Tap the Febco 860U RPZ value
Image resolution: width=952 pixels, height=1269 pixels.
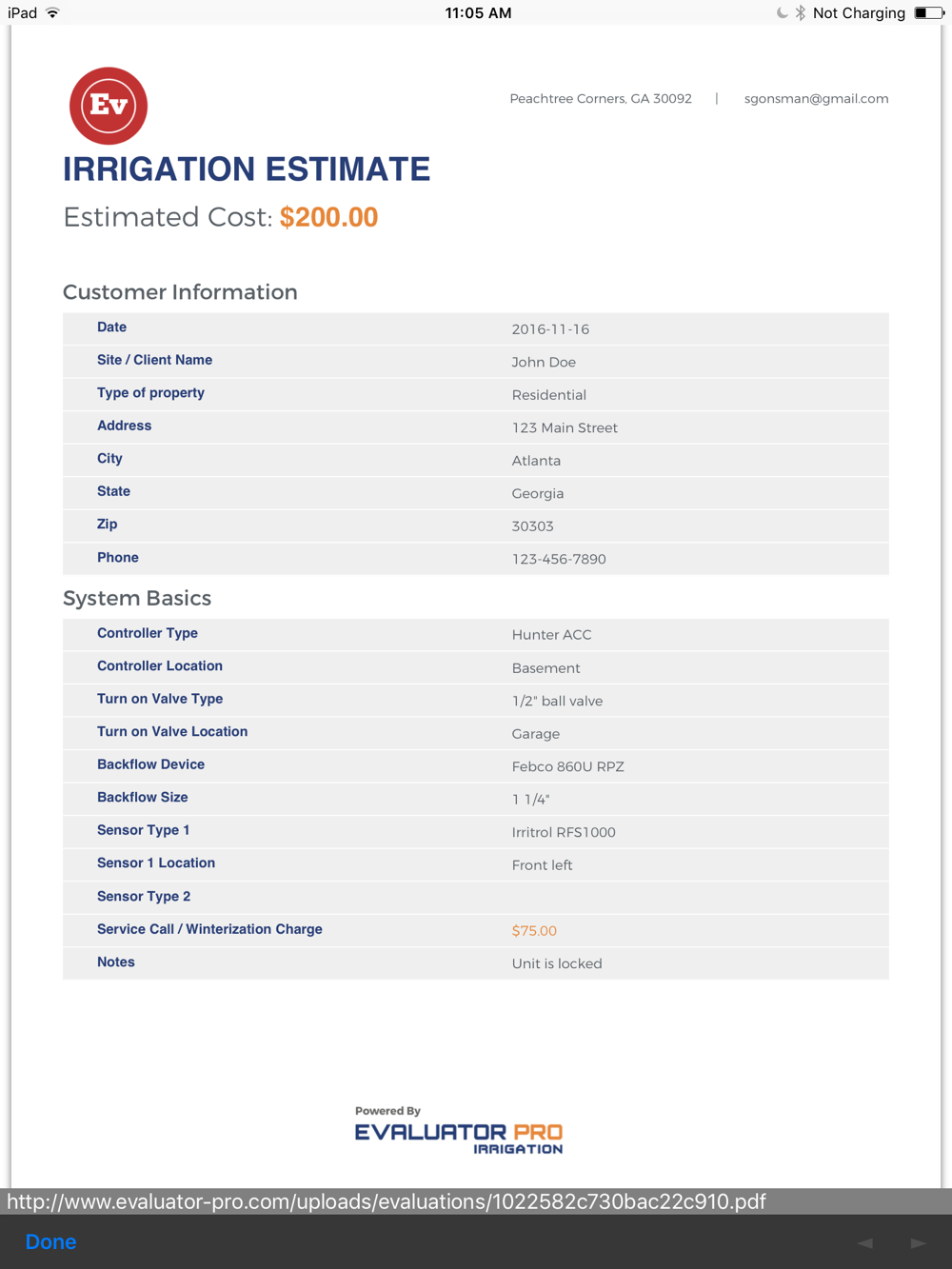click(x=567, y=766)
